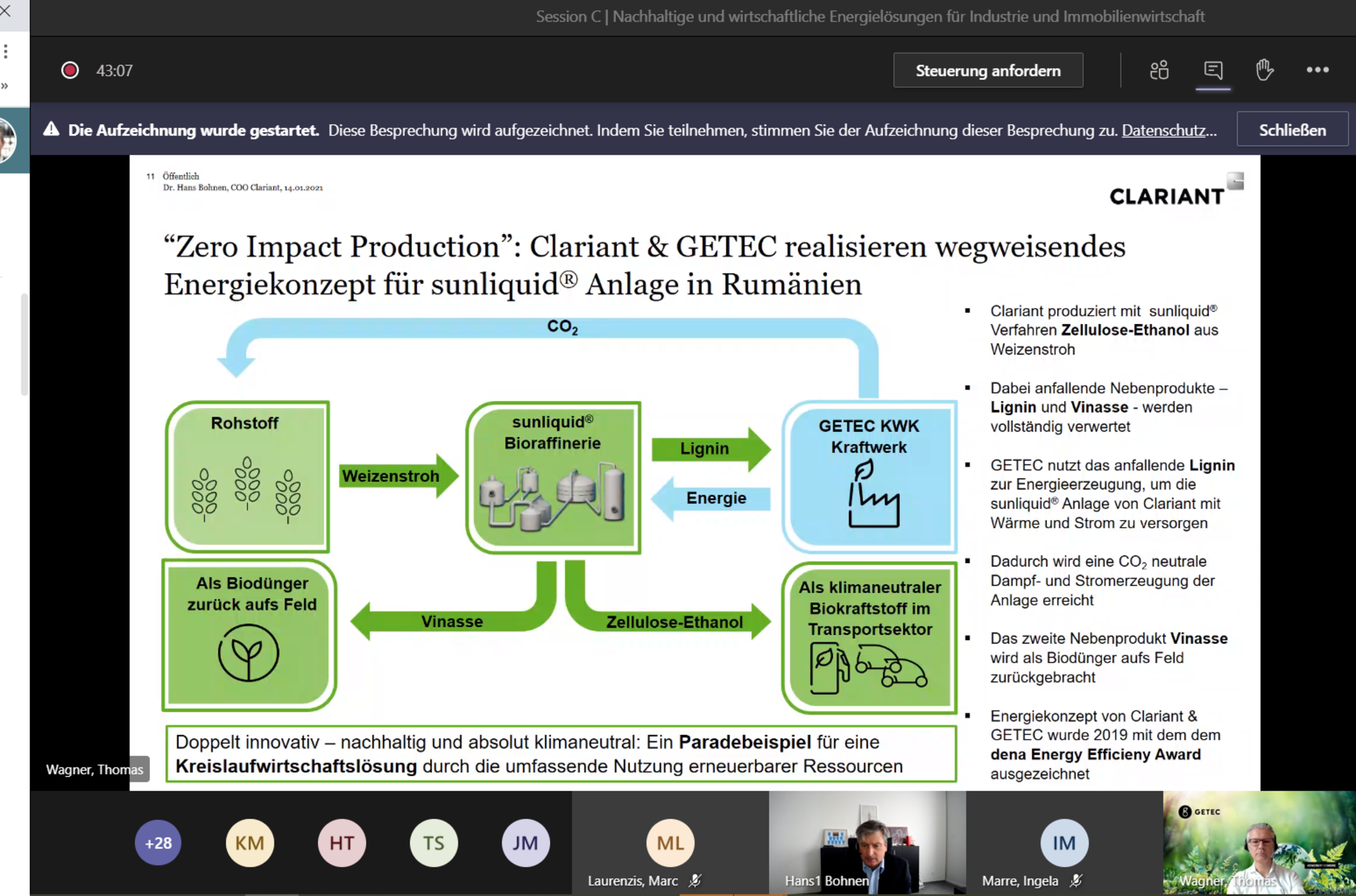The image size is (1356, 896).
Task: Open more actions ellipsis menu
Action: tap(1317, 70)
